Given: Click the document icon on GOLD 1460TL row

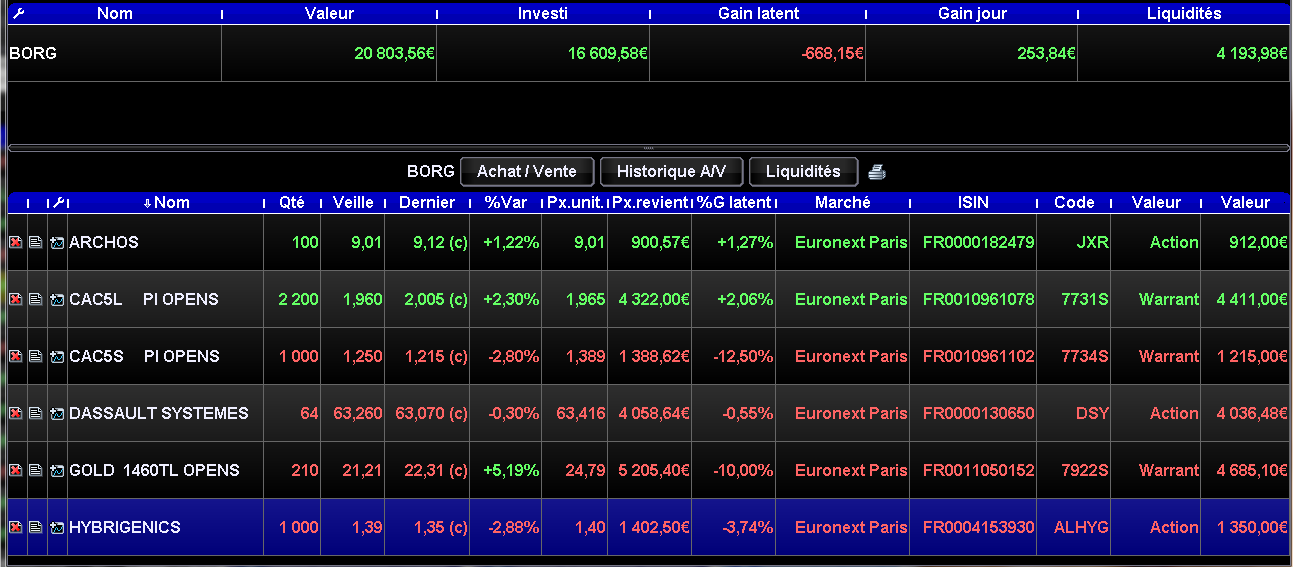Looking at the screenshot, I should coord(35,471).
